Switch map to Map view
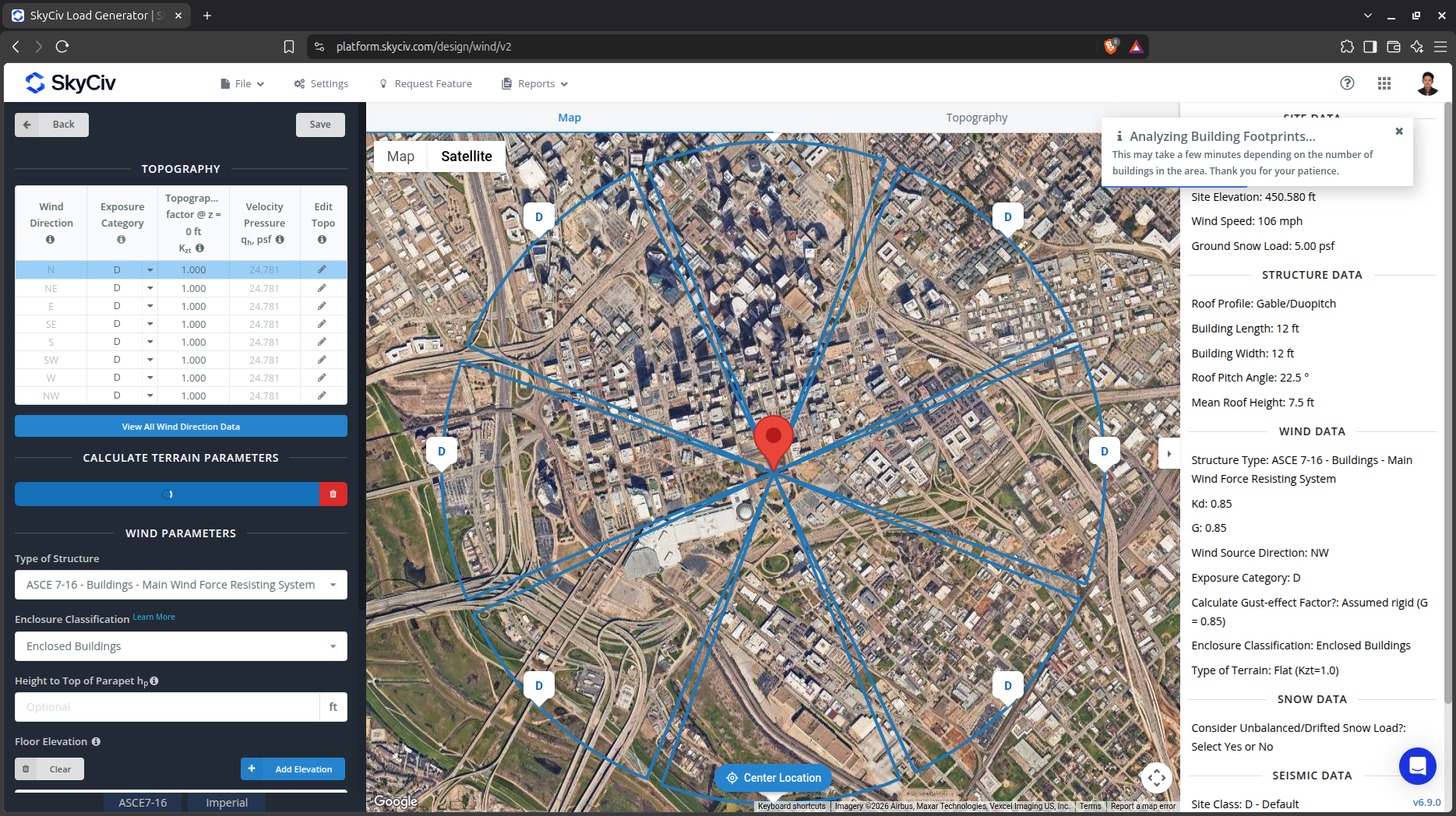This screenshot has width=1456, height=816. (x=400, y=157)
